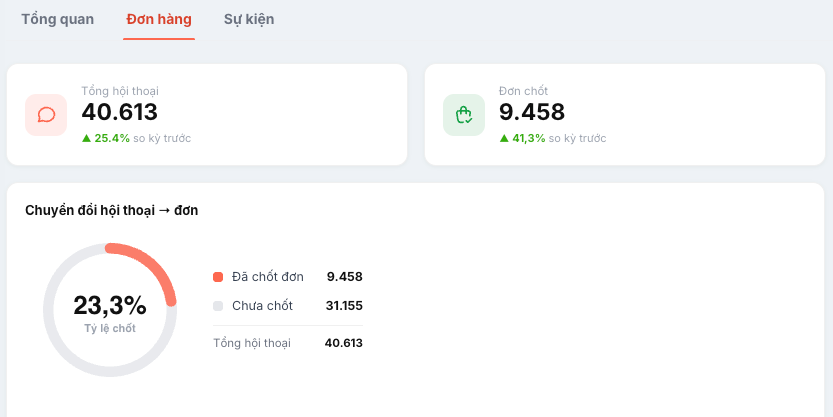Switch to the Sự kiện tab
The height and width of the screenshot is (417, 833).
(x=249, y=20)
